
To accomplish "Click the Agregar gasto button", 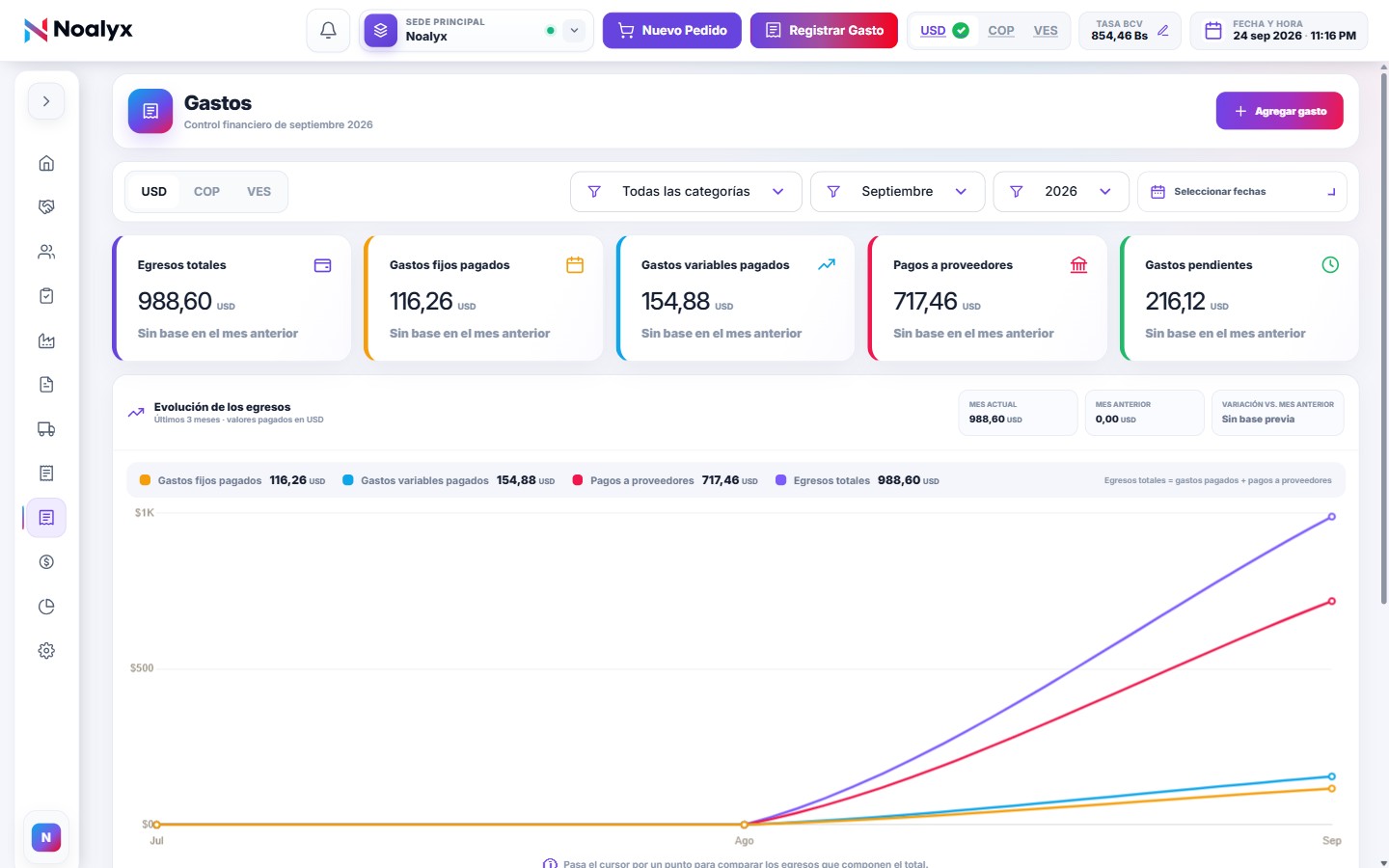I will [1279, 111].
